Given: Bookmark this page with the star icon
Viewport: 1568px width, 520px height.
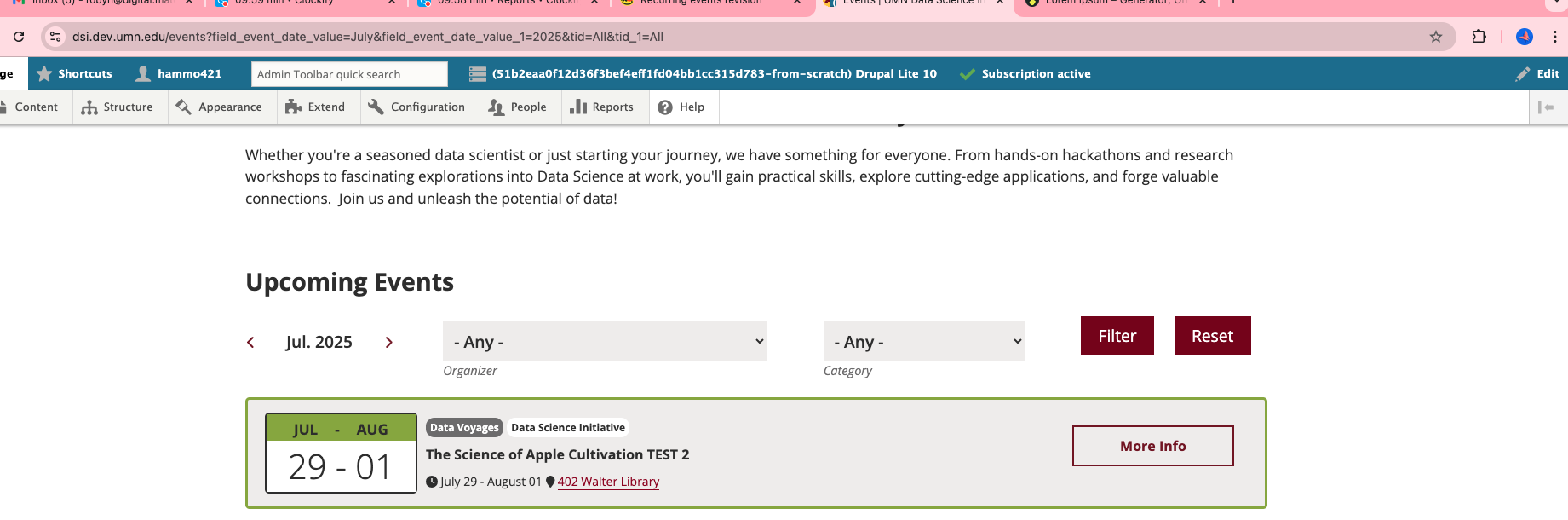Looking at the screenshot, I should [x=1436, y=37].
